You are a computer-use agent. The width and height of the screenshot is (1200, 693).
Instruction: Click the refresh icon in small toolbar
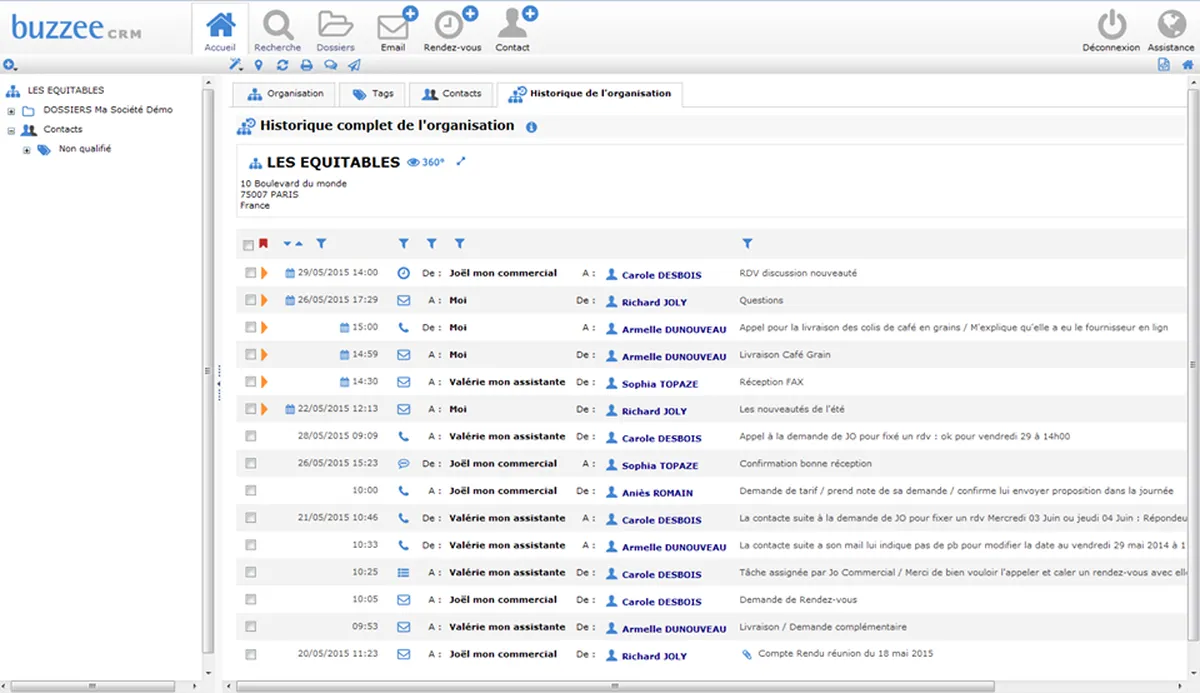[283, 66]
